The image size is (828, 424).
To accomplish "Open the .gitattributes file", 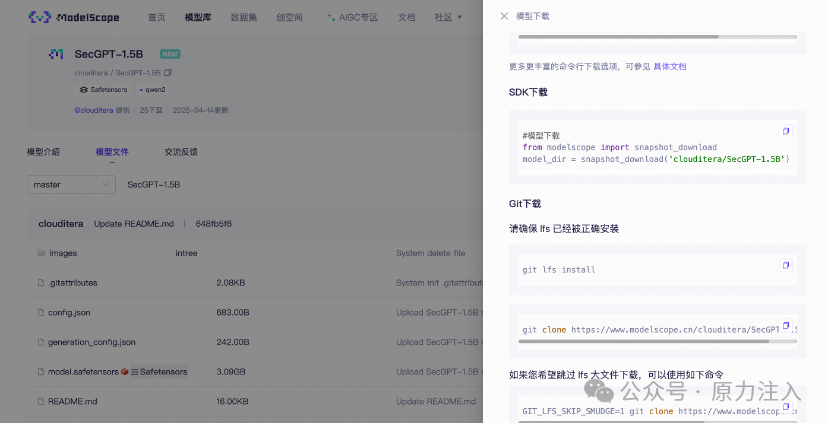I will [x=73, y=283].
